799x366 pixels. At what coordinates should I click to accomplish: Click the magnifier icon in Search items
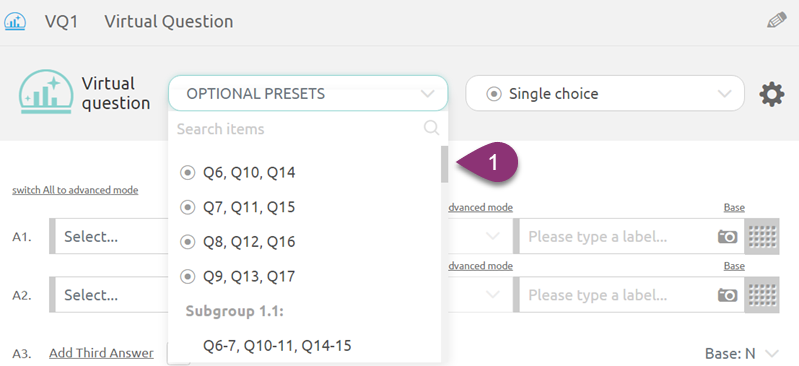click(431, 128)
